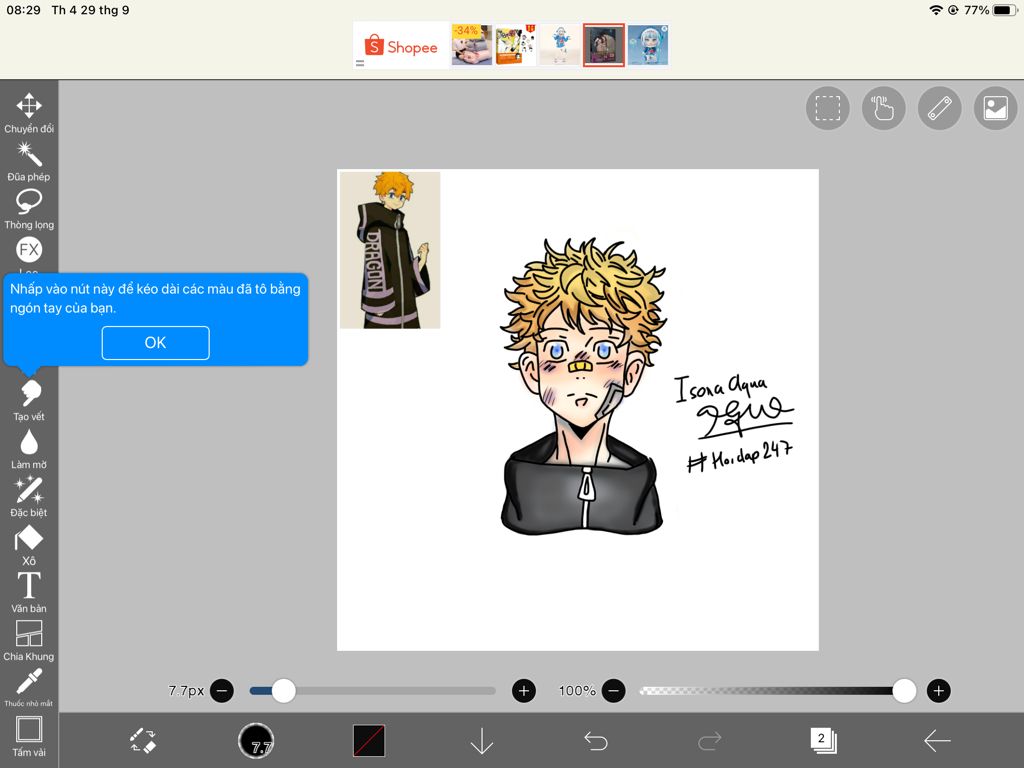Open the -34% product ad thumbnail

tap(472, 45)
